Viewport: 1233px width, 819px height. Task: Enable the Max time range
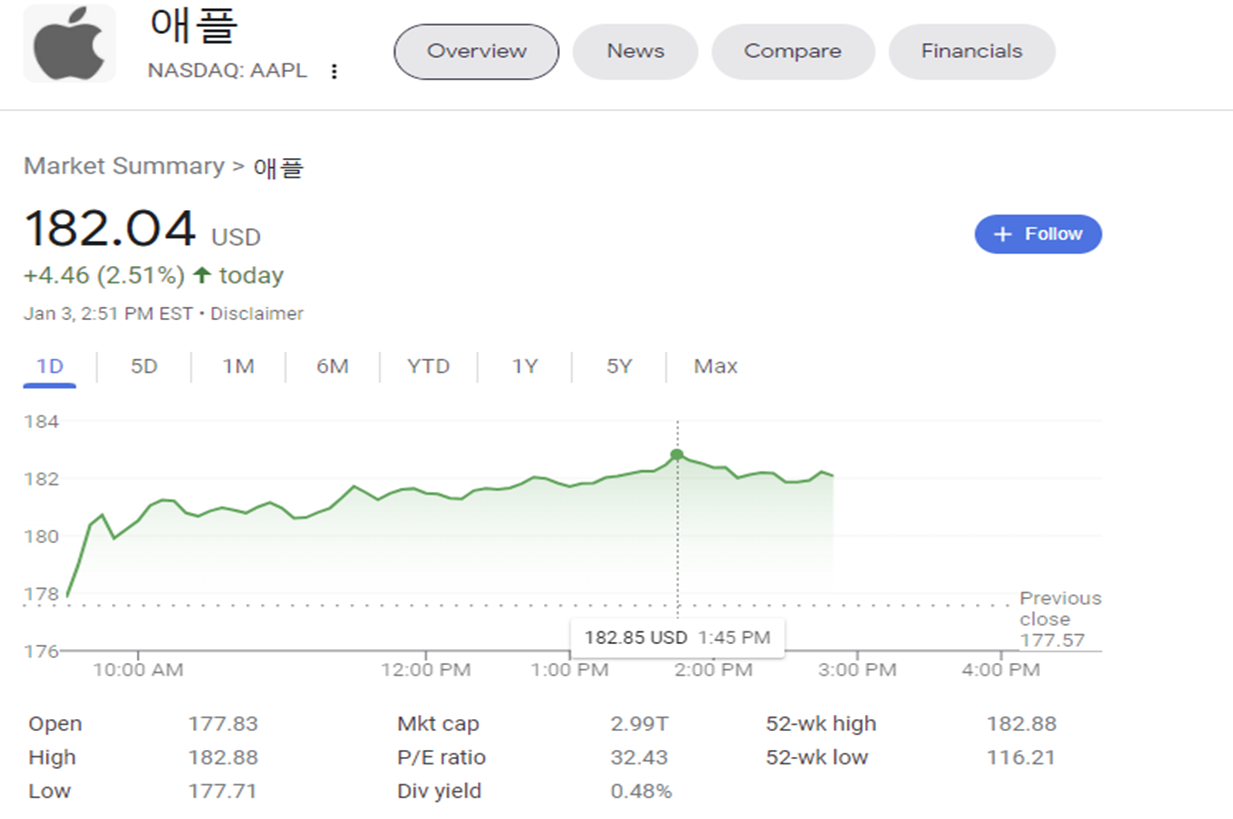(714, 366)
